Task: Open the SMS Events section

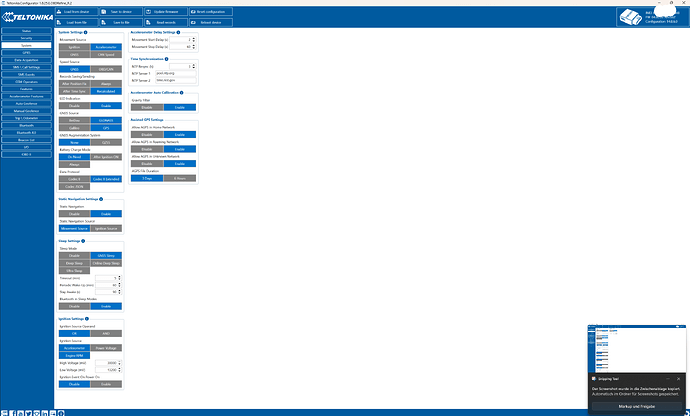Action: [26, 74]
